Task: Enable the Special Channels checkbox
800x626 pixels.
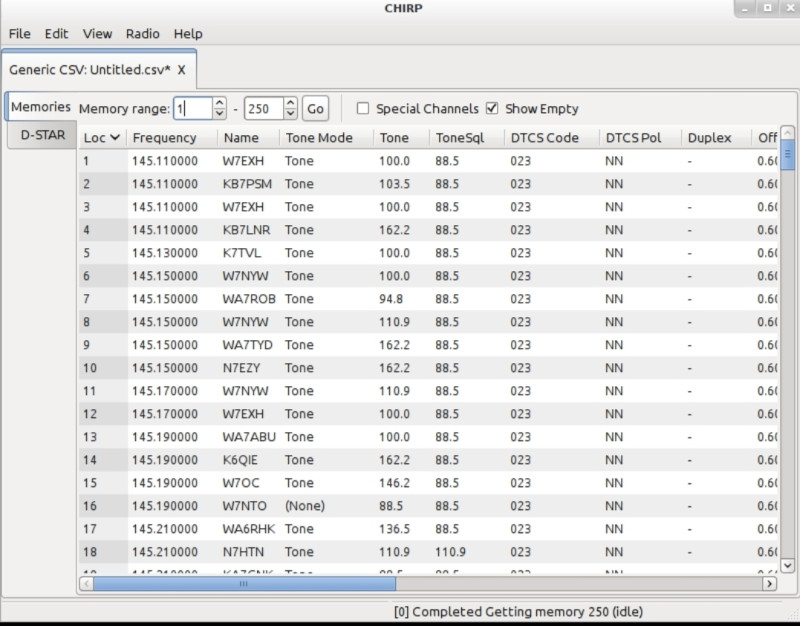Action: click(364, 109)
